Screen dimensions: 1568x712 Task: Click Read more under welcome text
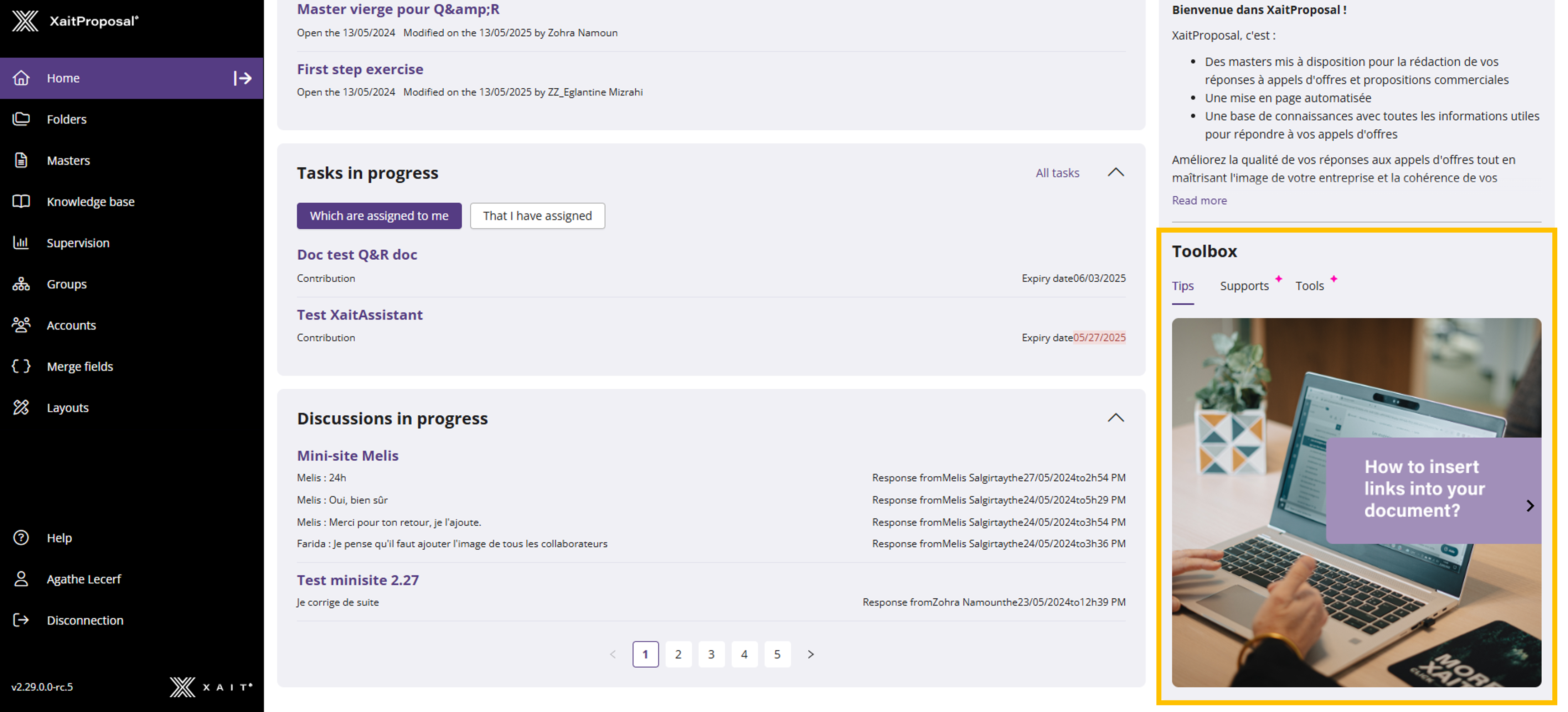click(x=1198, y=200)
